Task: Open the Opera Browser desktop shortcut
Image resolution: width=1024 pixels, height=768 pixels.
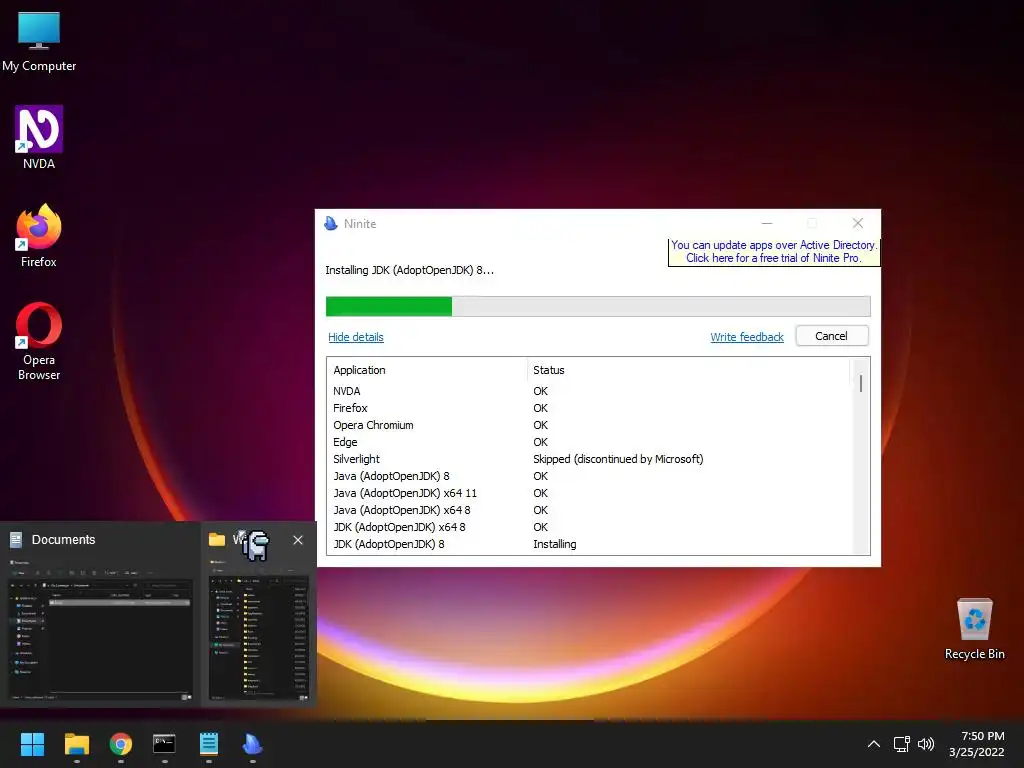Action: [39, 341]
